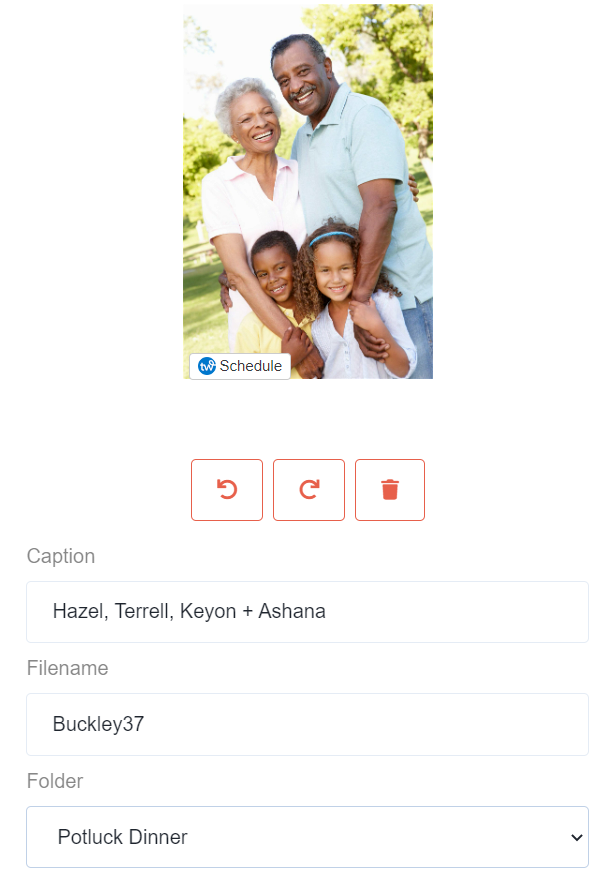Screen dimensions: 616x870
Task: Open the Folder dropdown menu
Action: 307,837
